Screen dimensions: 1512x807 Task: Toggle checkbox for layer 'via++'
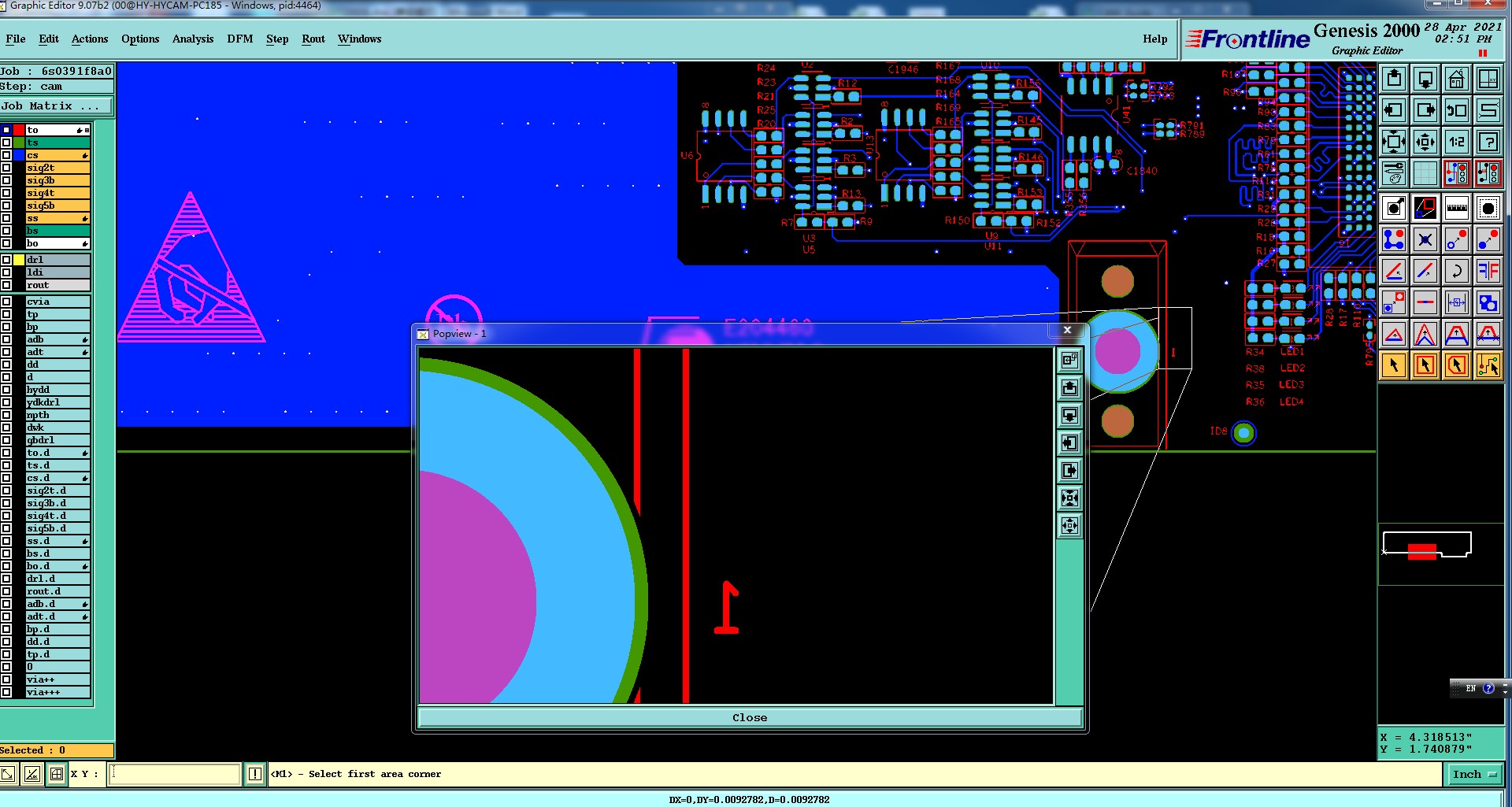point(6,679)
